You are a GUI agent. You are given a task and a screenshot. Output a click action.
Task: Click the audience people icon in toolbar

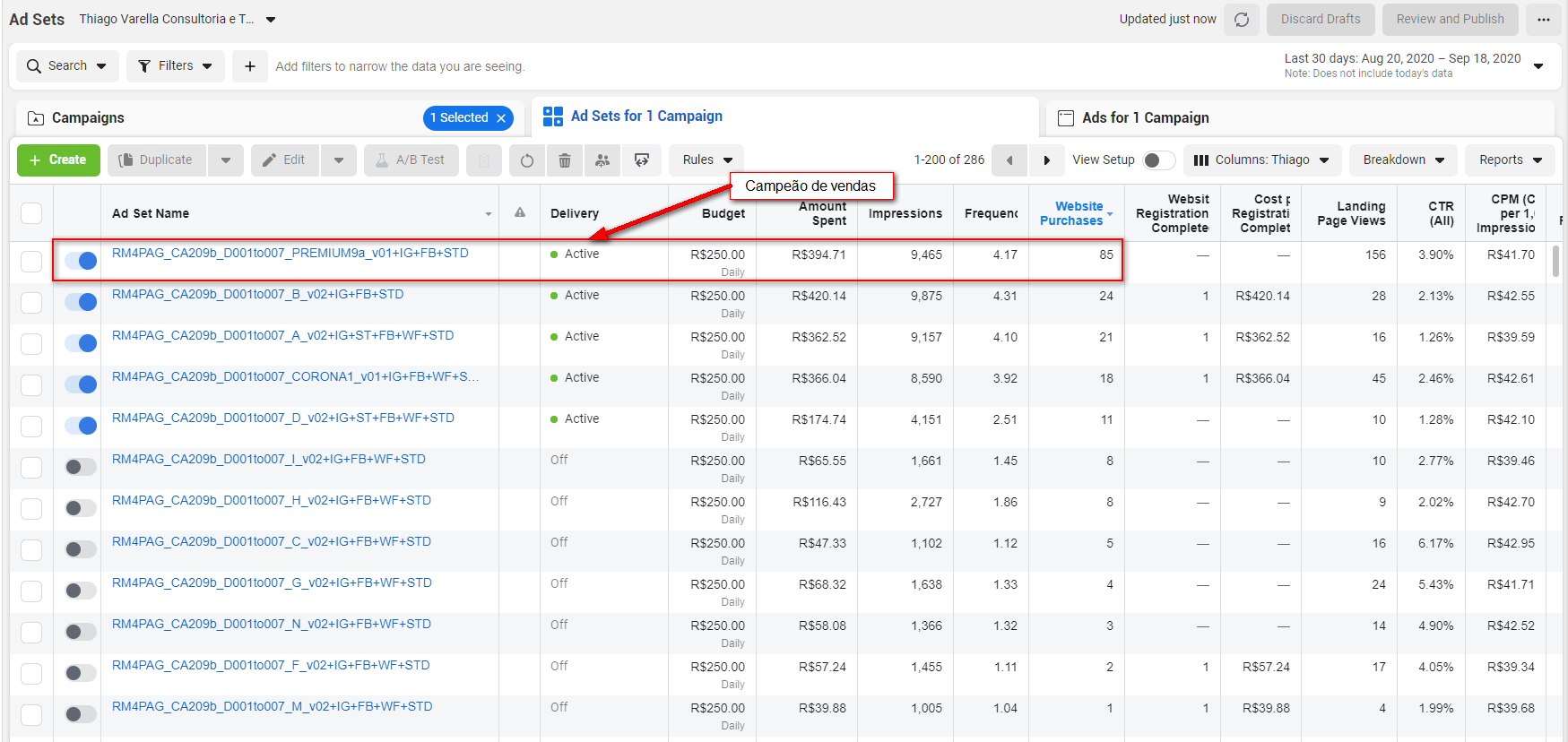(602, 160)
